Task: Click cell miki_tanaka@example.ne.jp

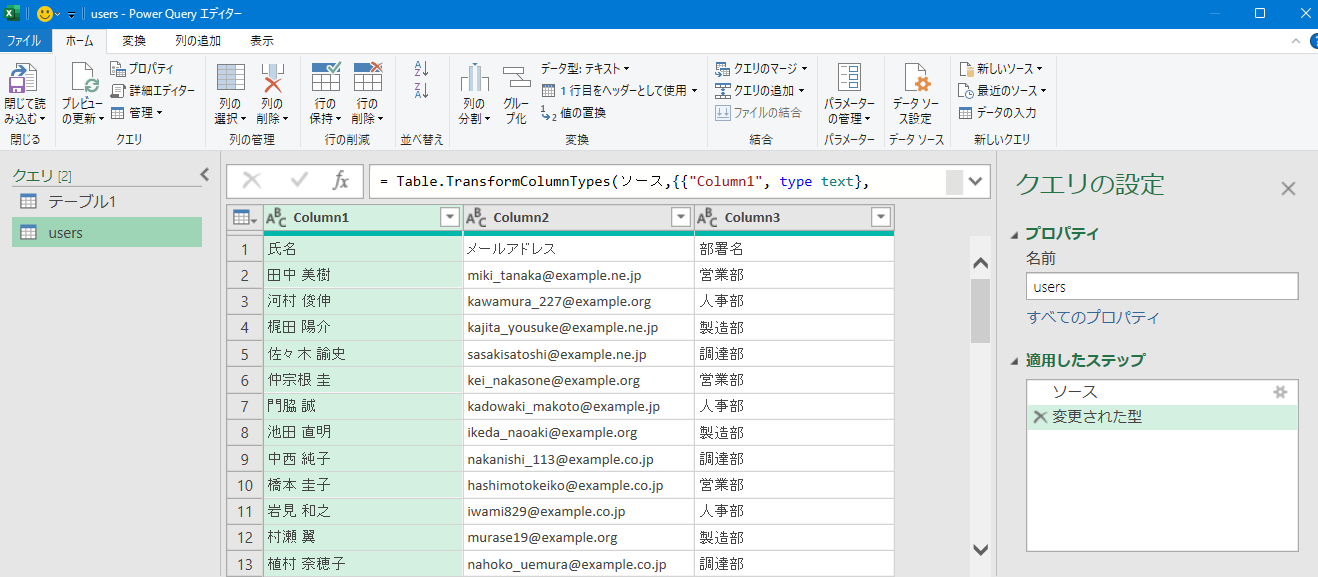Action: click(x=578, y=275)
